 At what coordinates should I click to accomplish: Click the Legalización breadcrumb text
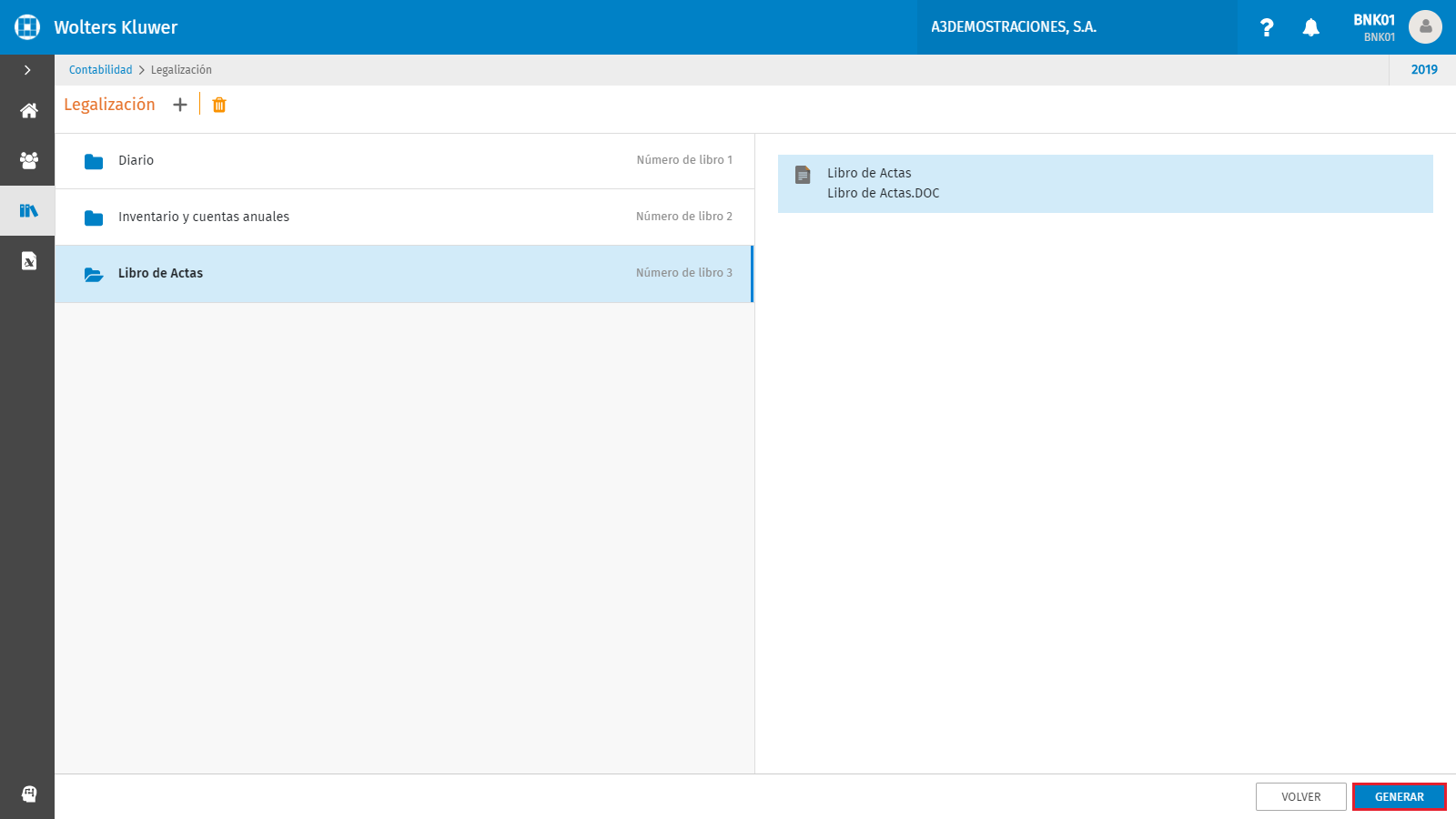(181, 70)
